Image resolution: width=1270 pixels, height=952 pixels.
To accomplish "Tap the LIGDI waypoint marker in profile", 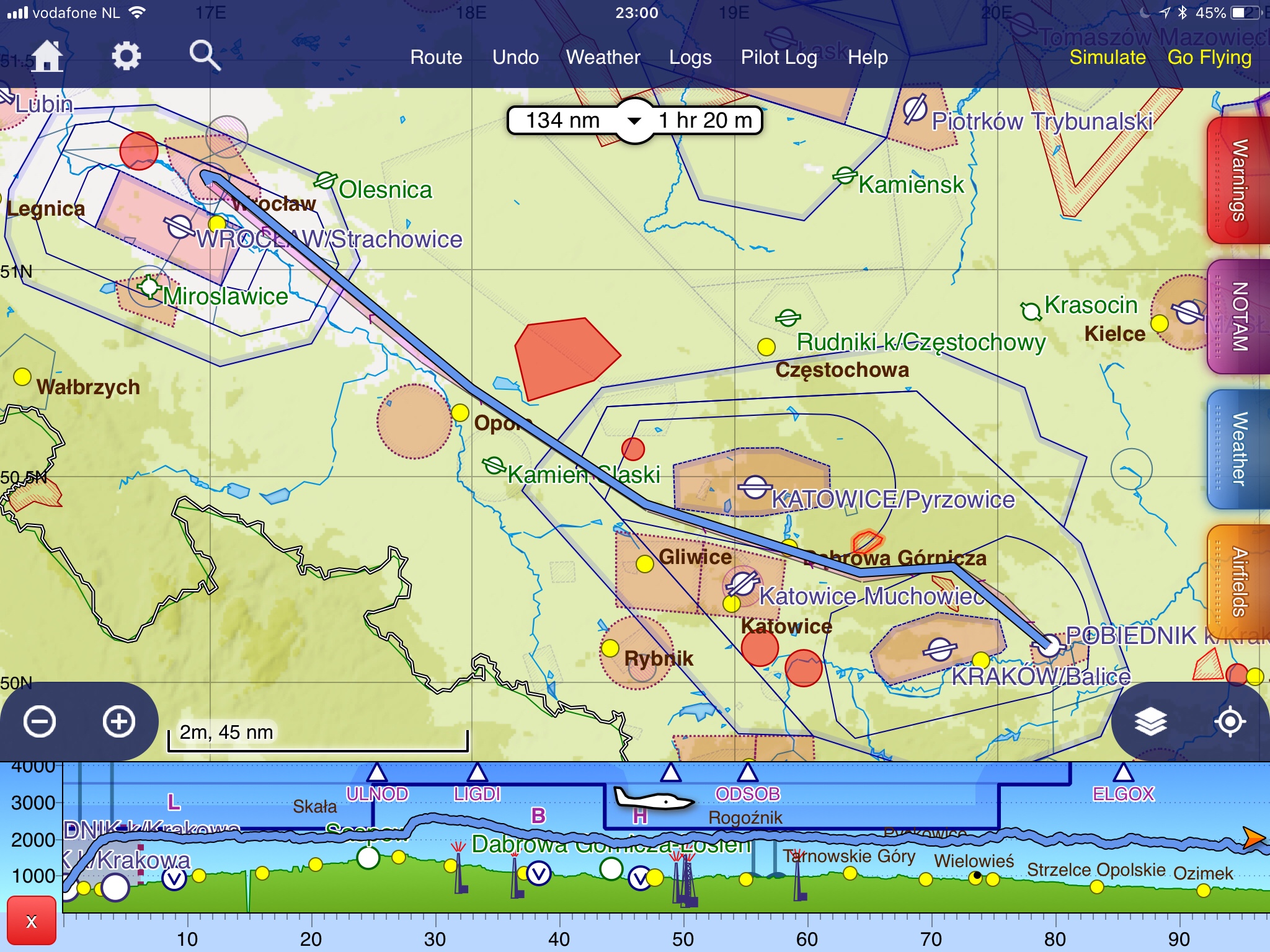I will [x=477, y=773].
